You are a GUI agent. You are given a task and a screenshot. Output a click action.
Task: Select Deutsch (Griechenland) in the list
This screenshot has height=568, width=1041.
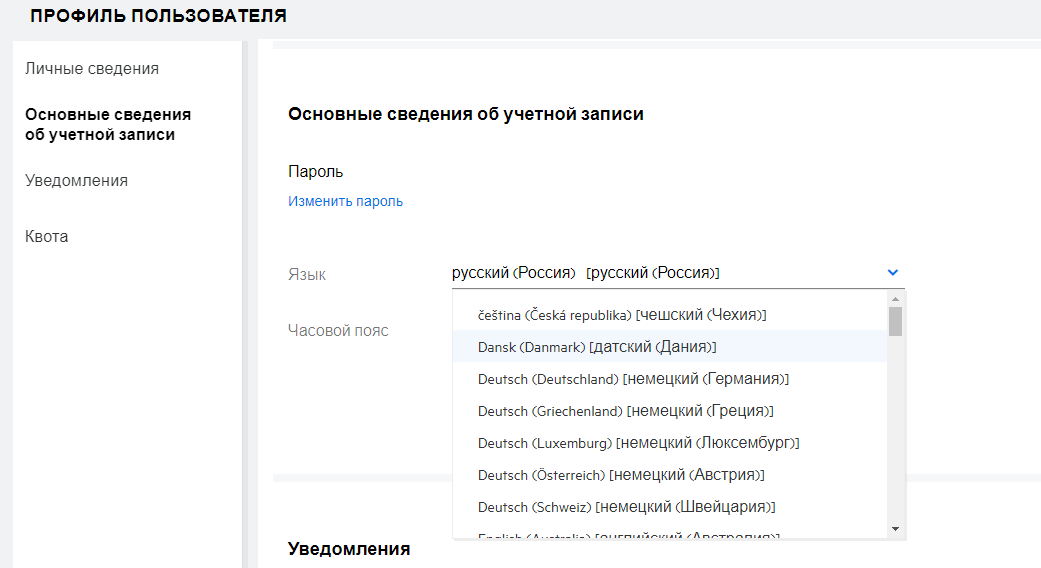tap(626, 411)
